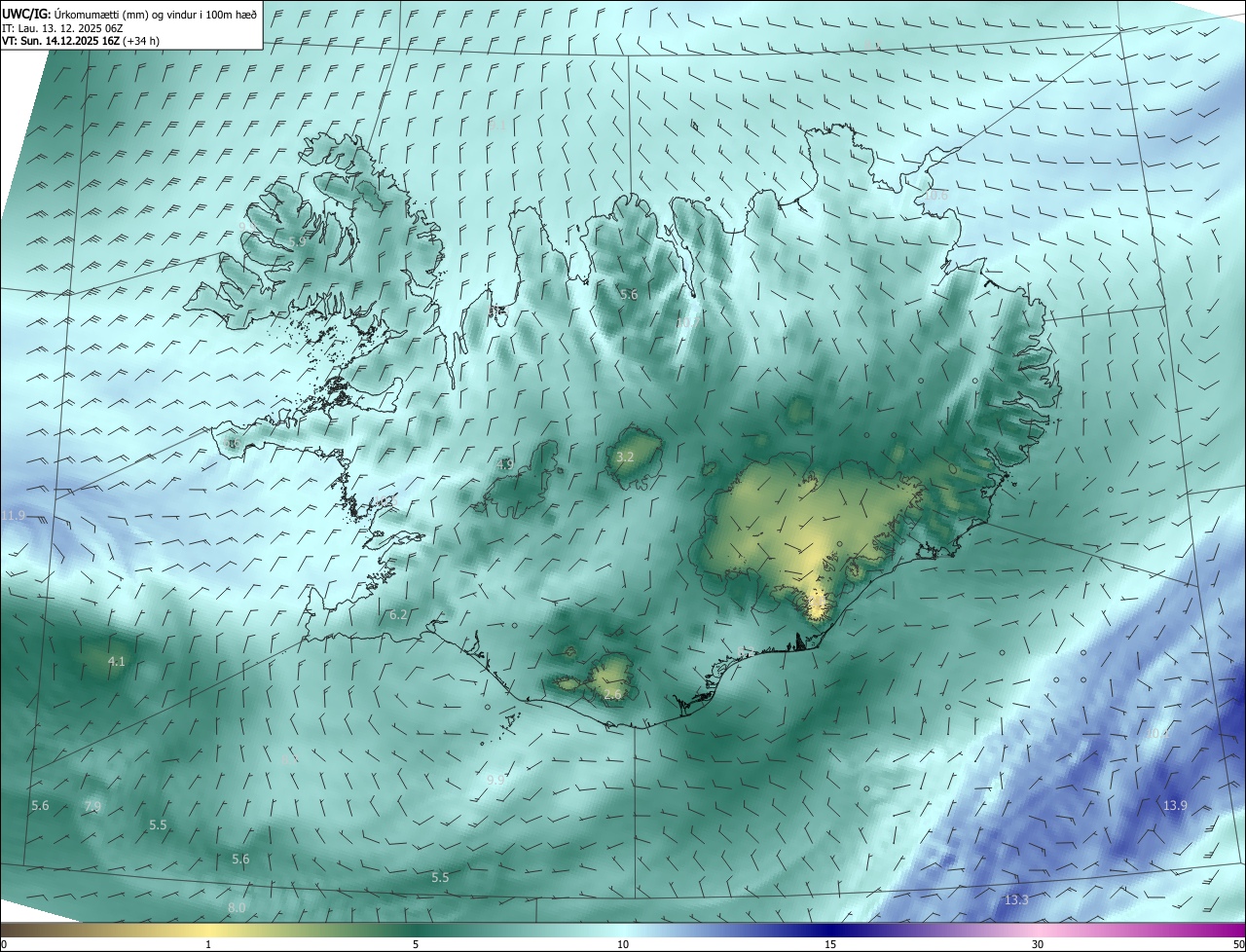Click the initial time line 'IT: Lau. 13. 12. 2025 06Z'

click(61, 27)
